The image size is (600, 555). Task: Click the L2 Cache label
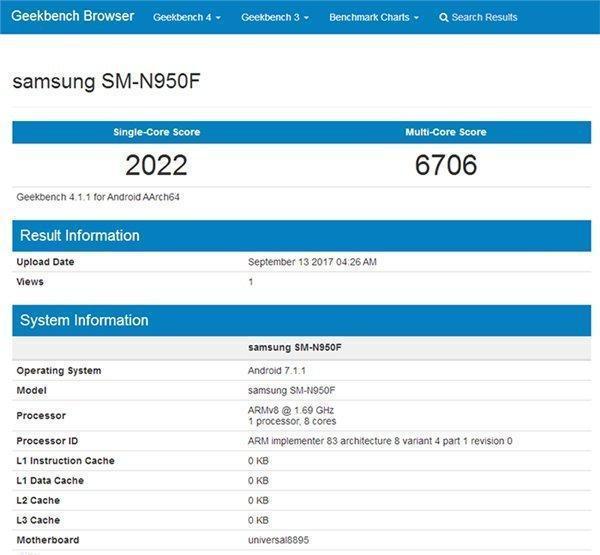click(x=38, y=501)
